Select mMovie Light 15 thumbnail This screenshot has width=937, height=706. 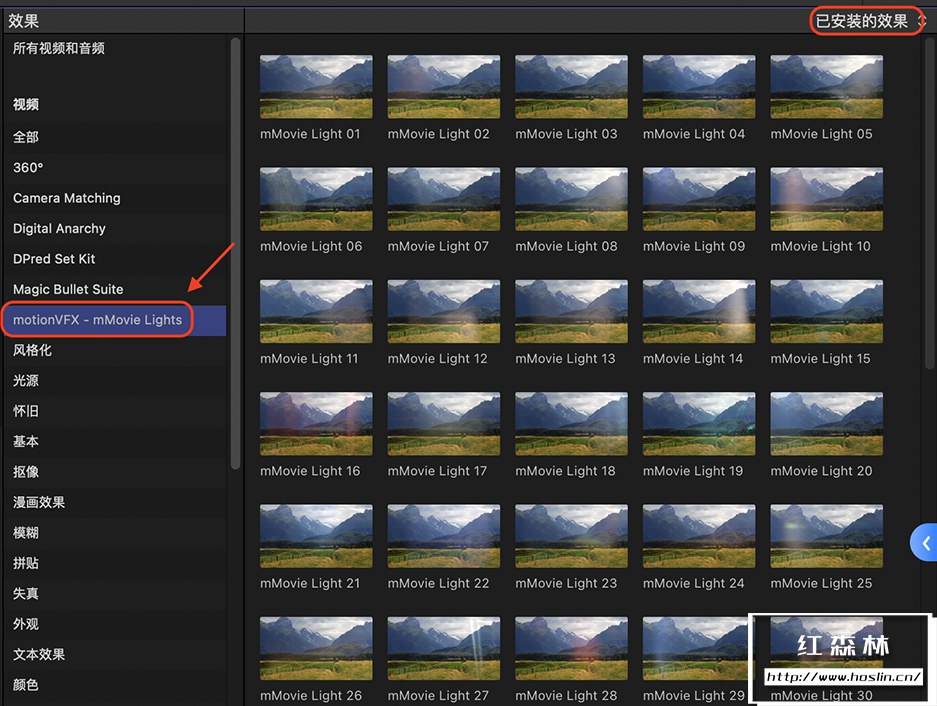(826, 311)
